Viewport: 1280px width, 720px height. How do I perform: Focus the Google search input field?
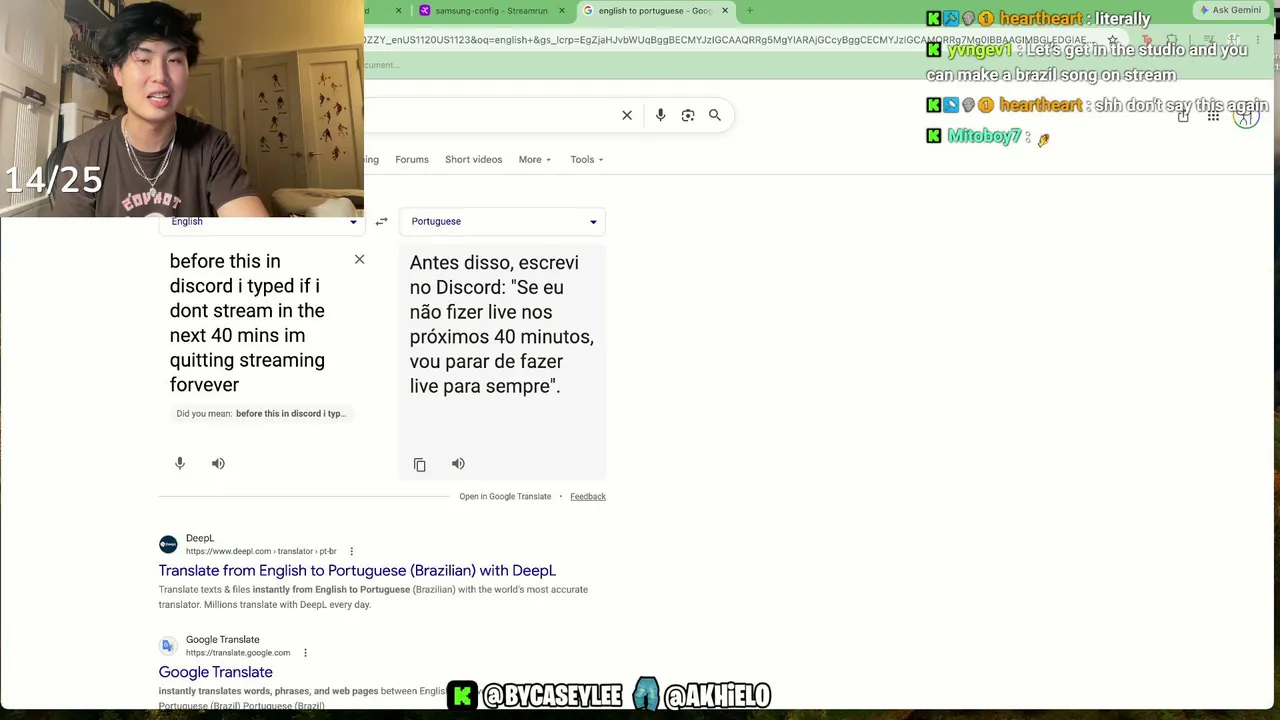490,115
